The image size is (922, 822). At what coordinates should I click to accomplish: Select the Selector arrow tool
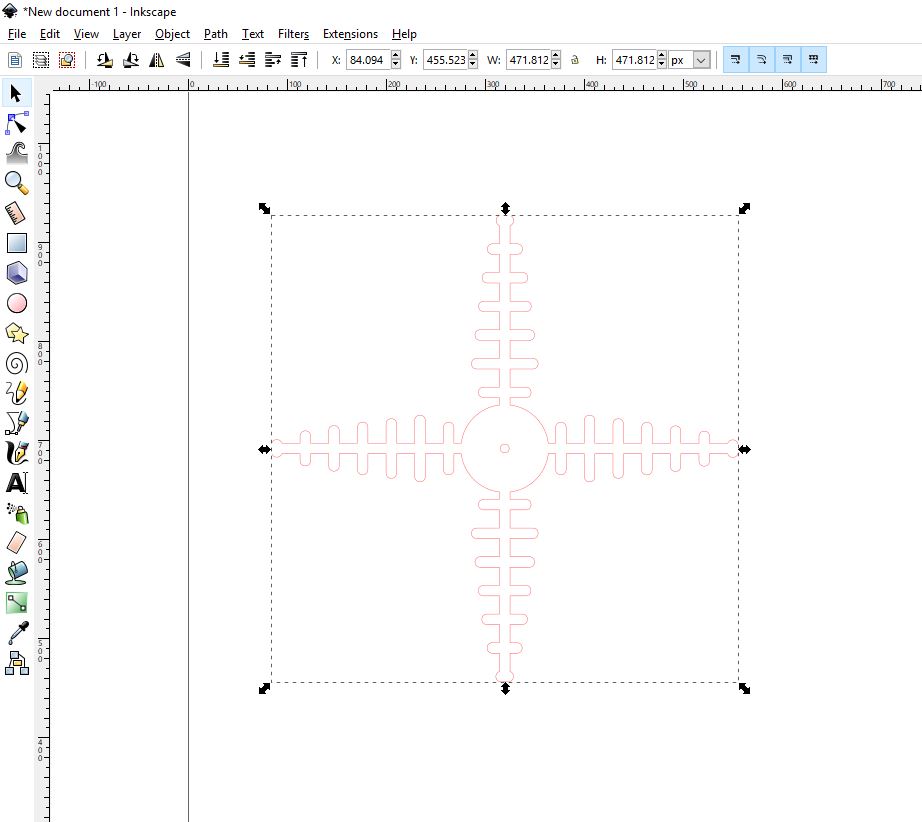(16, 93)
